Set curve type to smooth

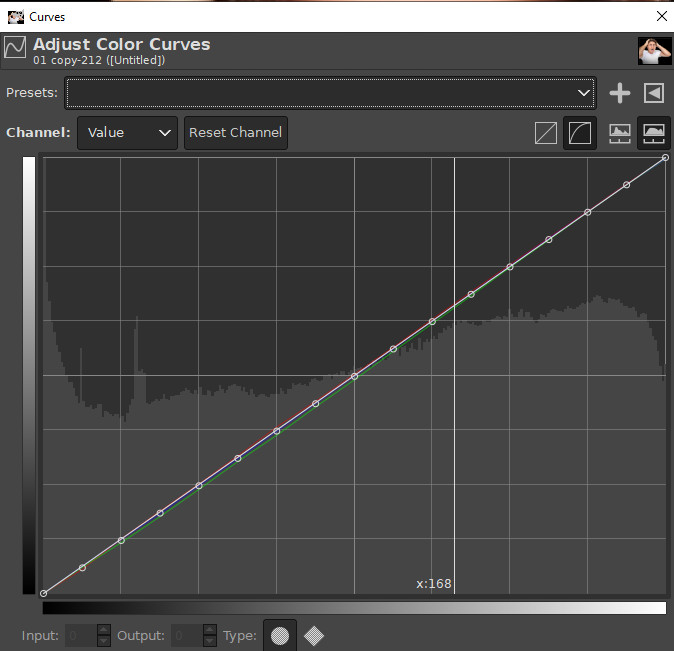pyautogui.click(x=280, y=636)
